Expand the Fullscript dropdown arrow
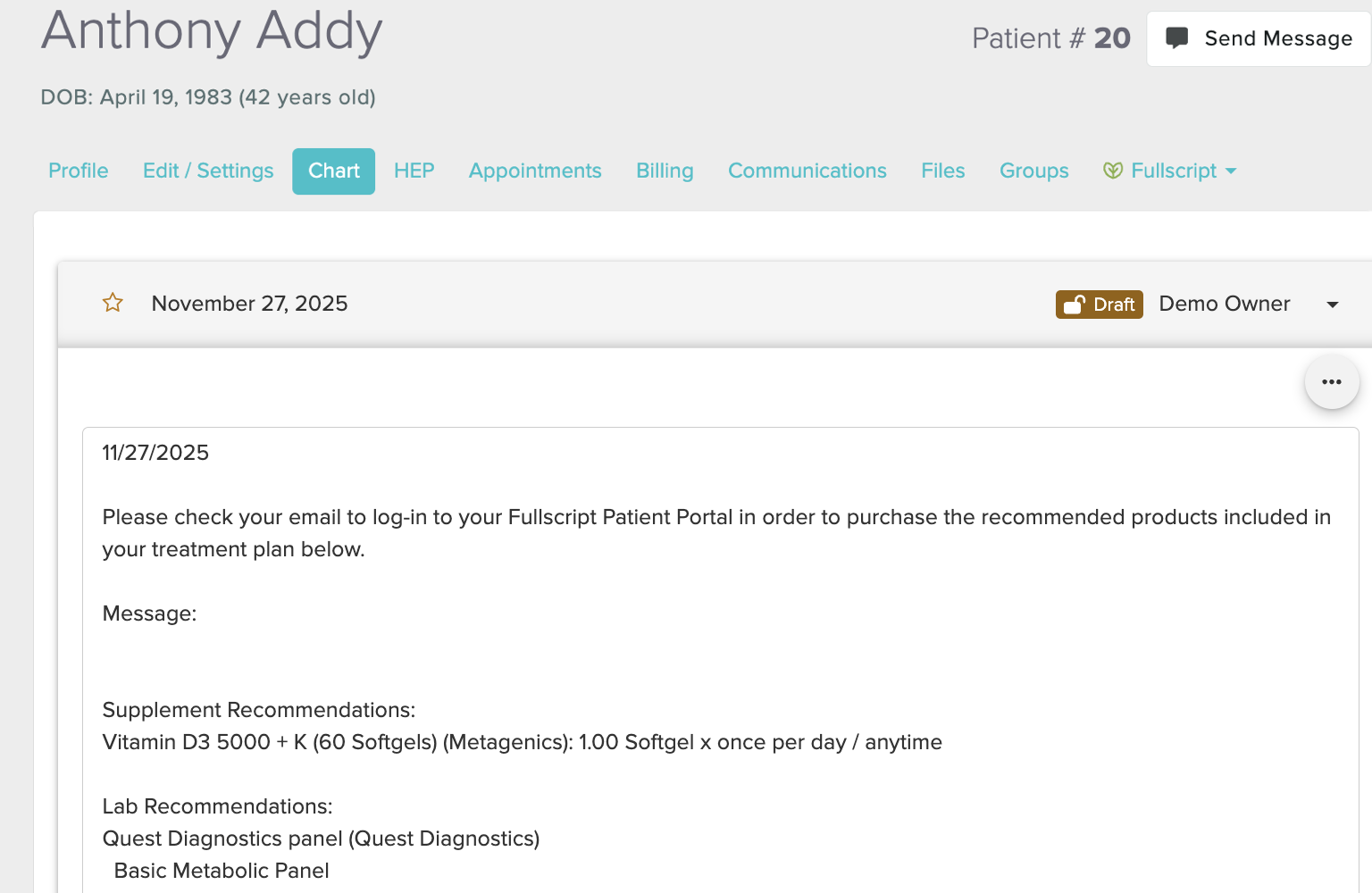This screenshot has width=1372, height=893. (1231, 171)
